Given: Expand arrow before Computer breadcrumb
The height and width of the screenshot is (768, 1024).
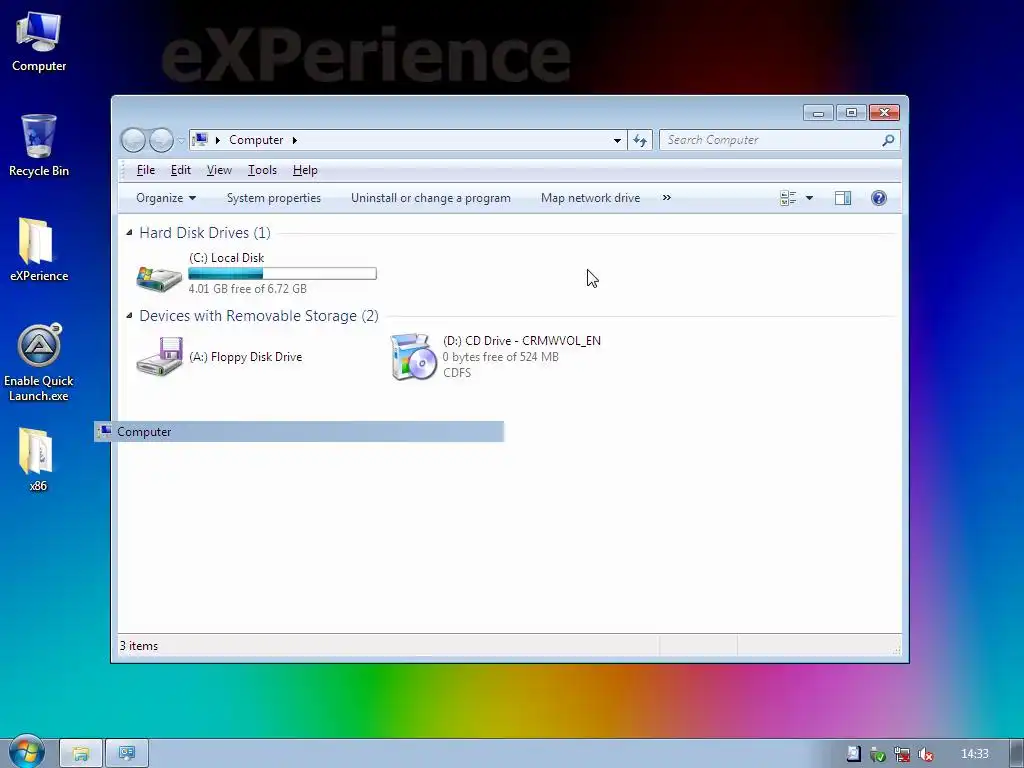Looking at the screenshot, I should click(x=217, y=140).
